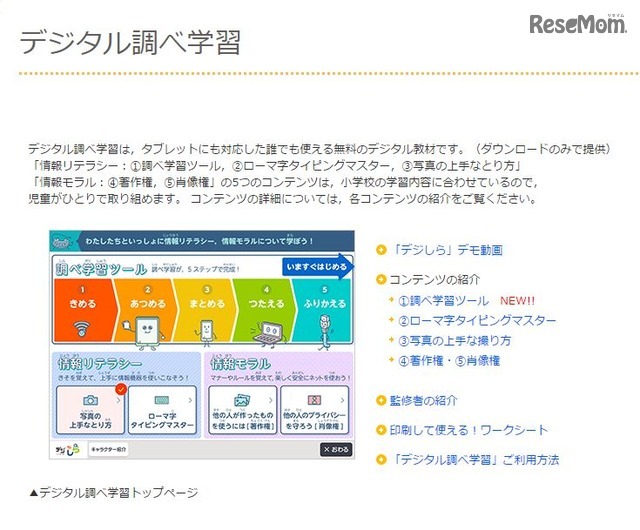Screen dimensions: 640x530
Task: Click the picture icon in 著作権 card
Action: tap(242, 400)
